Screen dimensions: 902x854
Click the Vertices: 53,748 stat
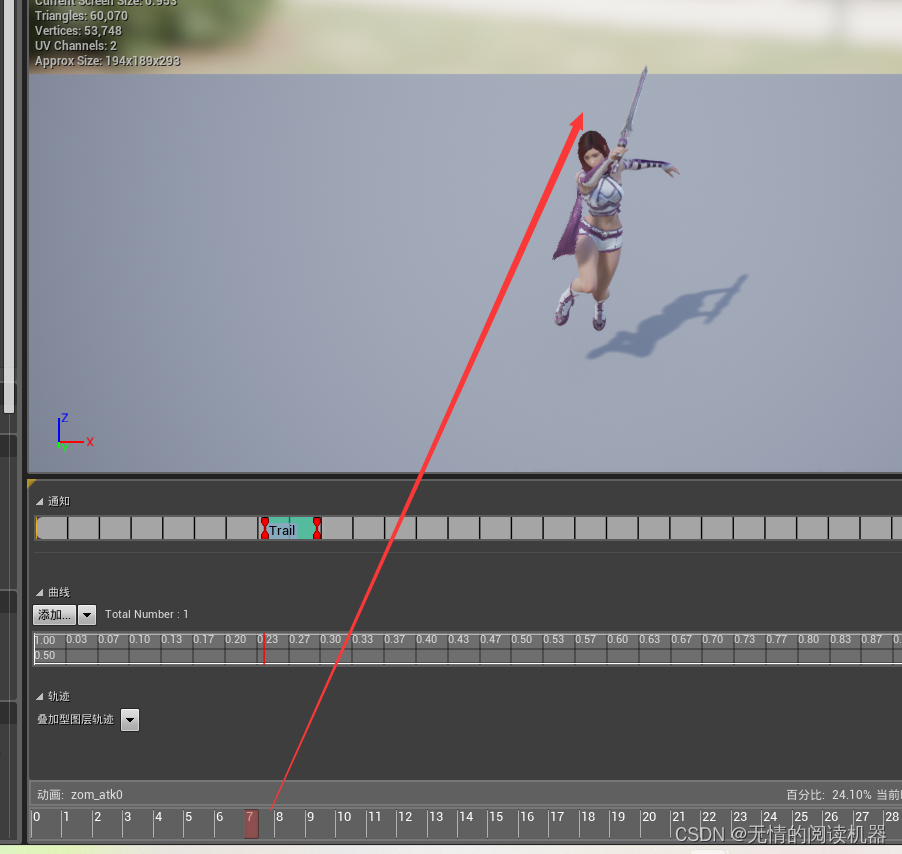[78, 31]
